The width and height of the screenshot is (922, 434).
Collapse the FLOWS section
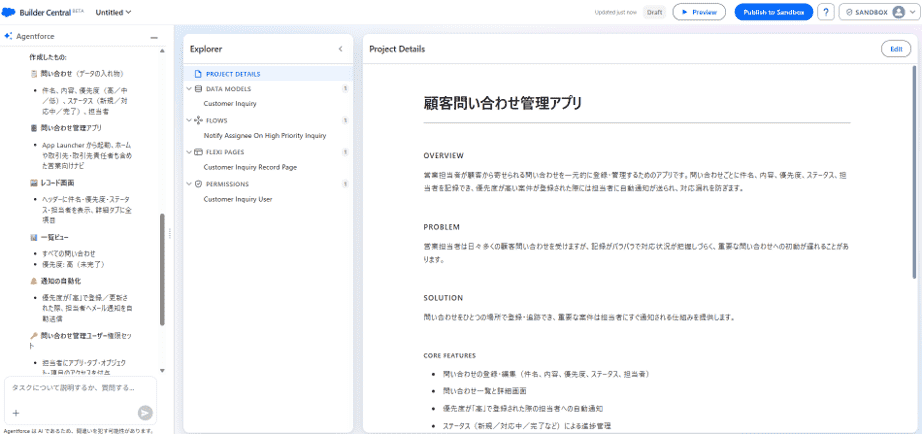click(x=189, y=120)
